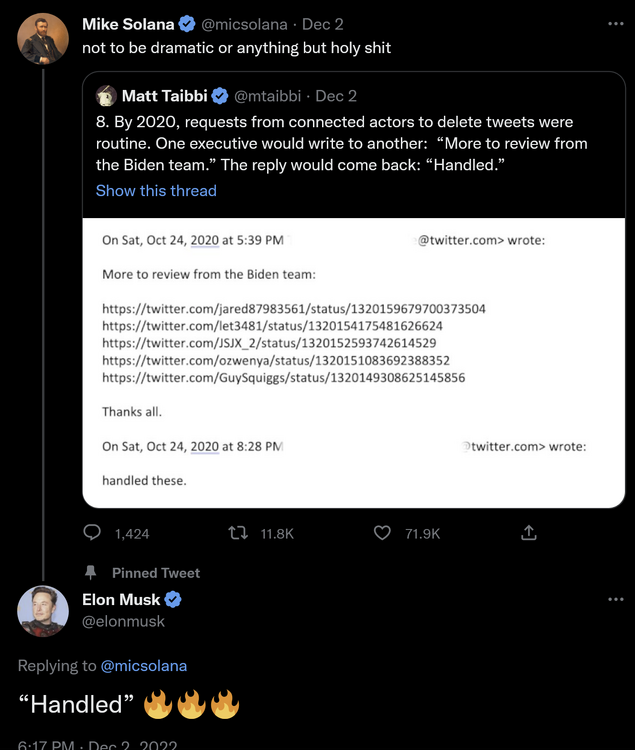The height and width of the screenshot is (750, 635).
Task: Click Mike Solana's profile avatar
Action: click(x=44, y=40)
